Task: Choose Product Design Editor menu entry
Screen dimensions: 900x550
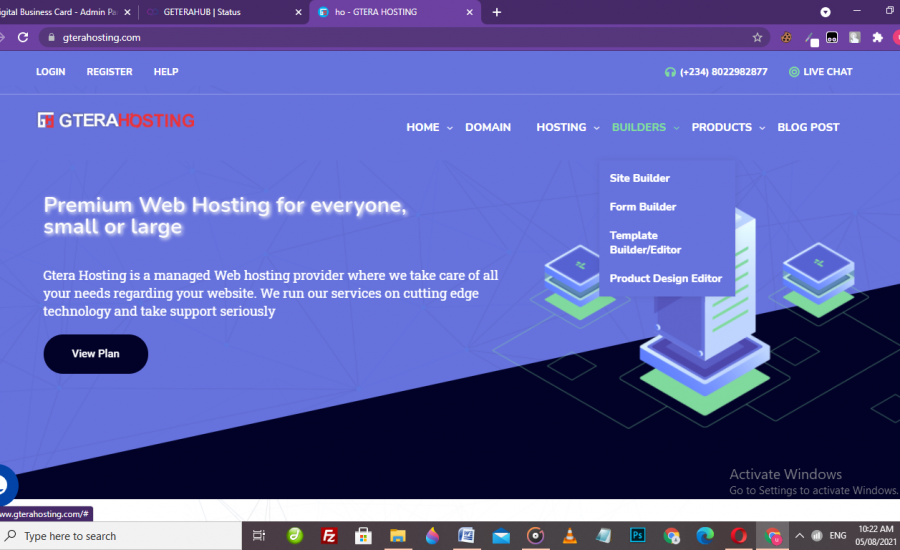Action: tap(666, 278)
